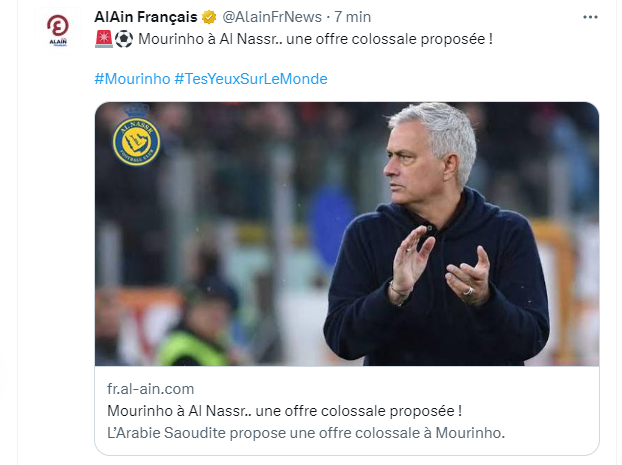
Task: Open the tweet via the 7 min timestamp
Action: tap(352, 17)
